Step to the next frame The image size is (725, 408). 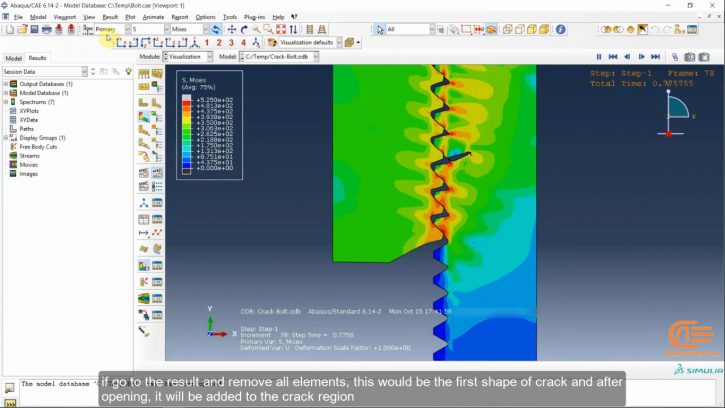641,56
